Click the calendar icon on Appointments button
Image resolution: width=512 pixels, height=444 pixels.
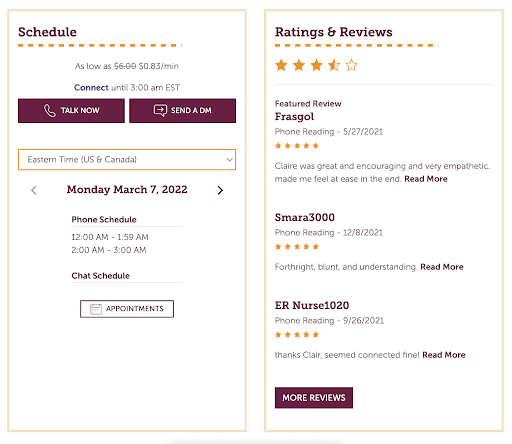[x=96, y=309]
